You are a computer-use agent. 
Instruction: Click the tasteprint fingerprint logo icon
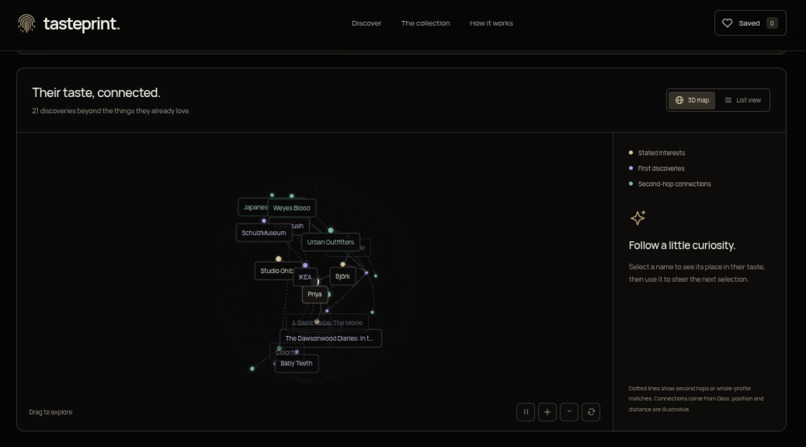[x=26, y=23]
